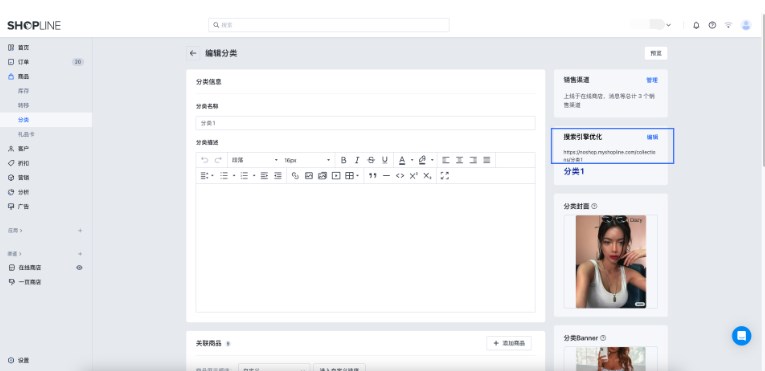Insert a video in the editor
The image size is (765, 371).
(336, 176)
